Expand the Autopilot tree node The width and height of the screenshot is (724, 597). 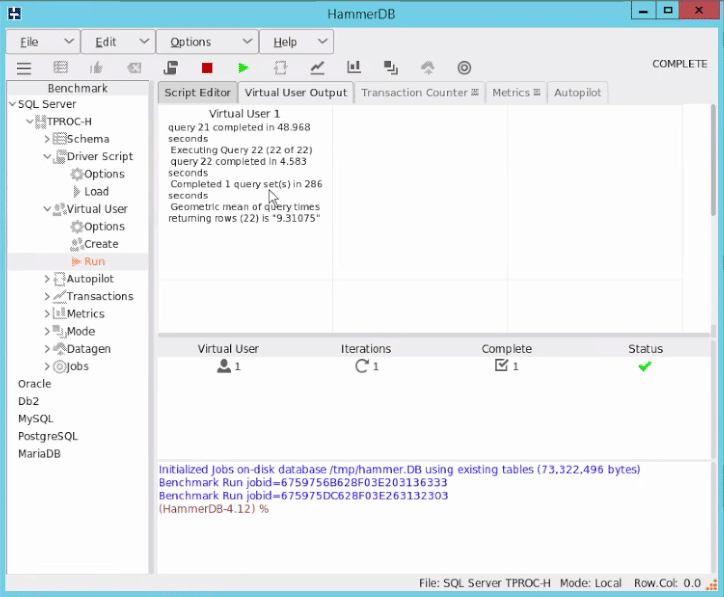pos(47,279)
